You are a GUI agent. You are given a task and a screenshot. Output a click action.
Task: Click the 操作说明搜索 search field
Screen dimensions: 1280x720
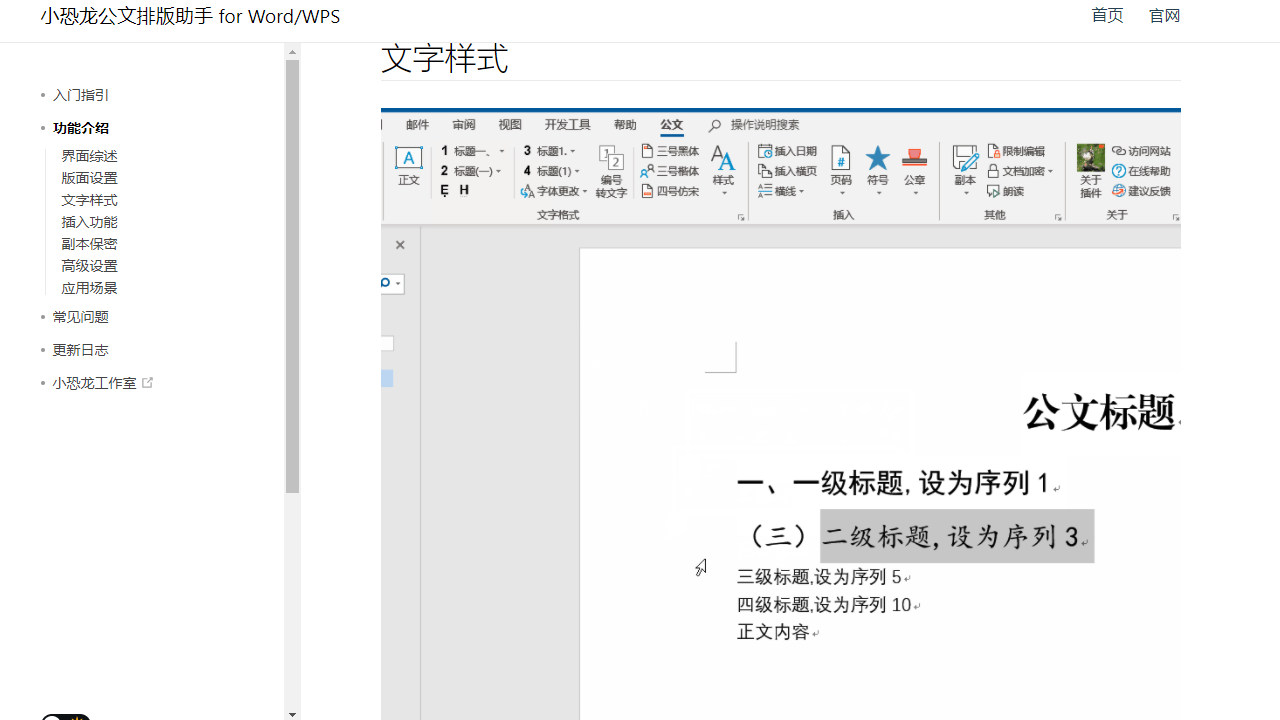pyautogui.click(x=765, y=124)
